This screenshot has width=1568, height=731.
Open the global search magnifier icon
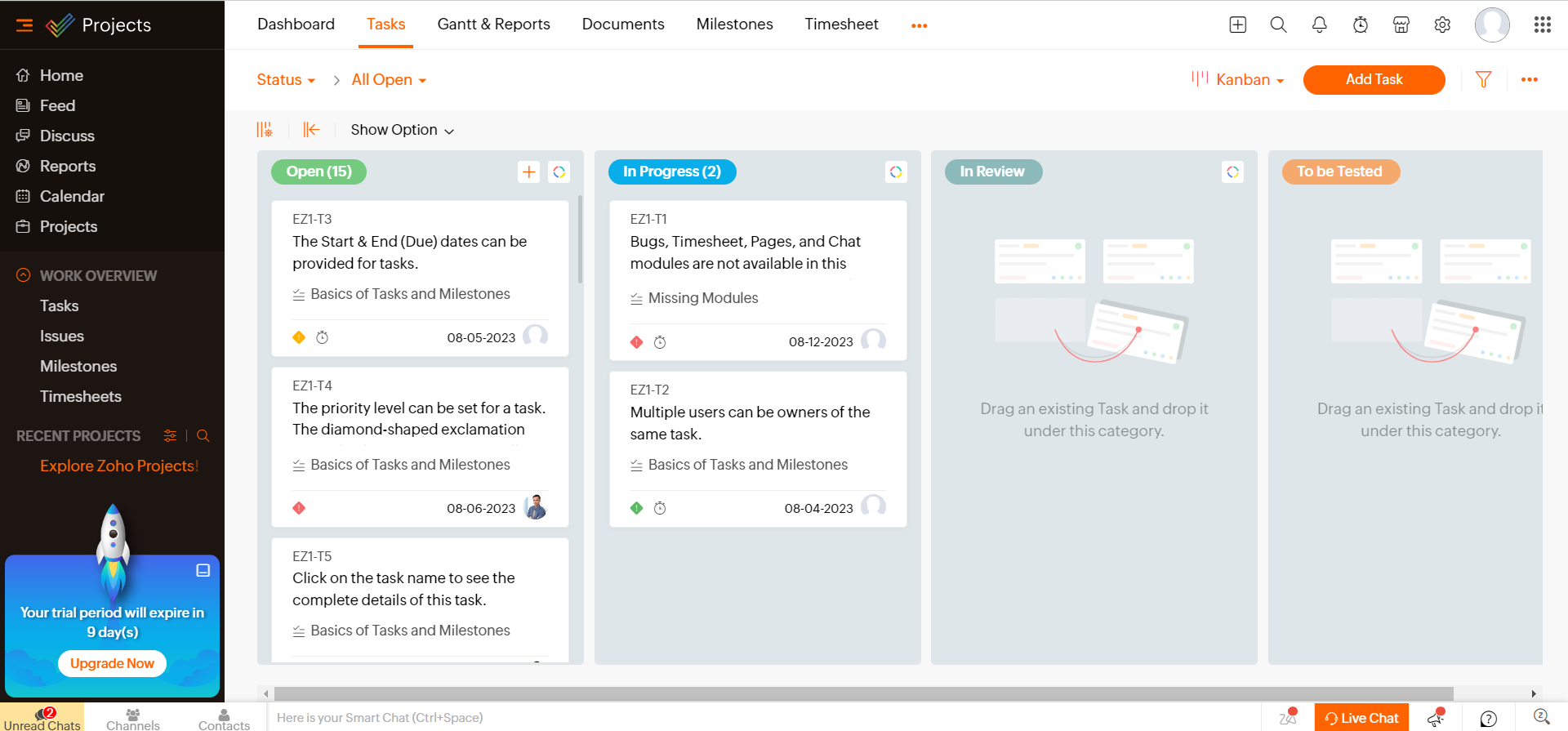(1278, 25)
